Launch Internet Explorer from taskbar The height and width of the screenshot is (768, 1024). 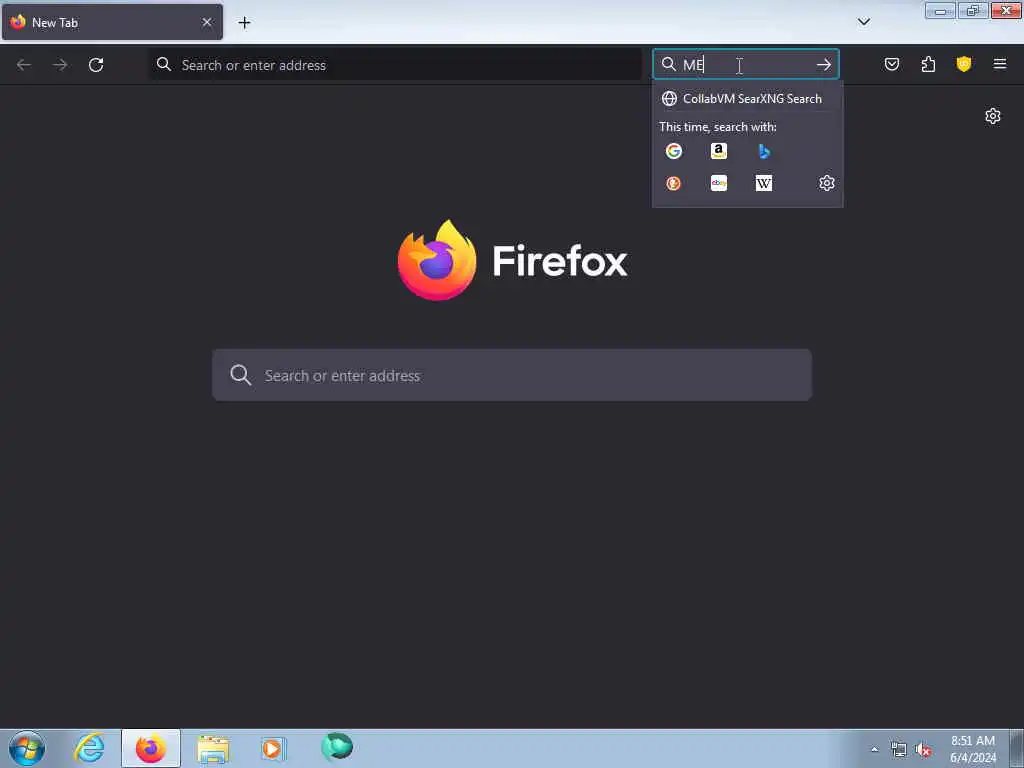[x=89, y=748]
